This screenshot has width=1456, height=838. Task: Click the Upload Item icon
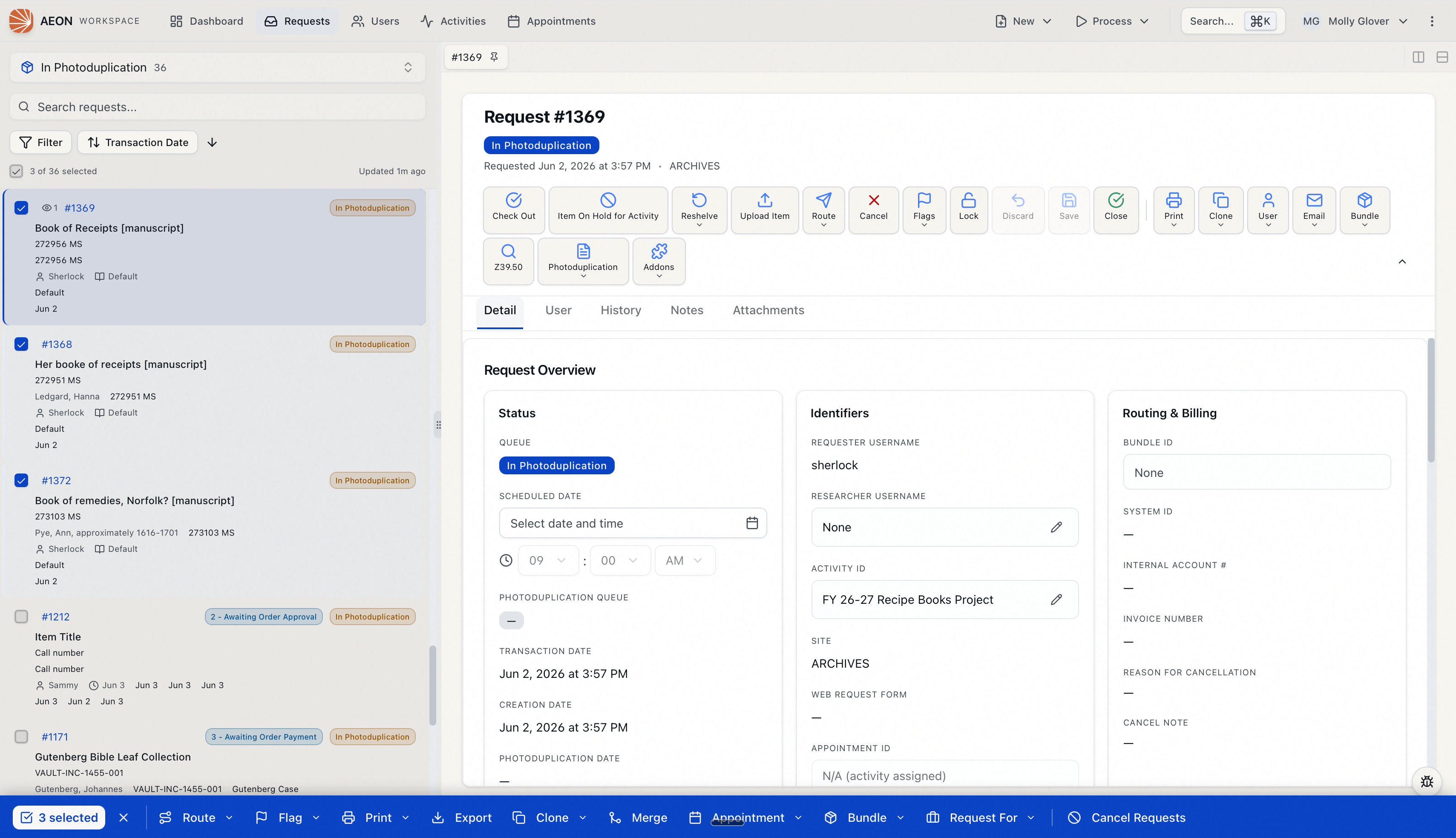tap(765, 200)
